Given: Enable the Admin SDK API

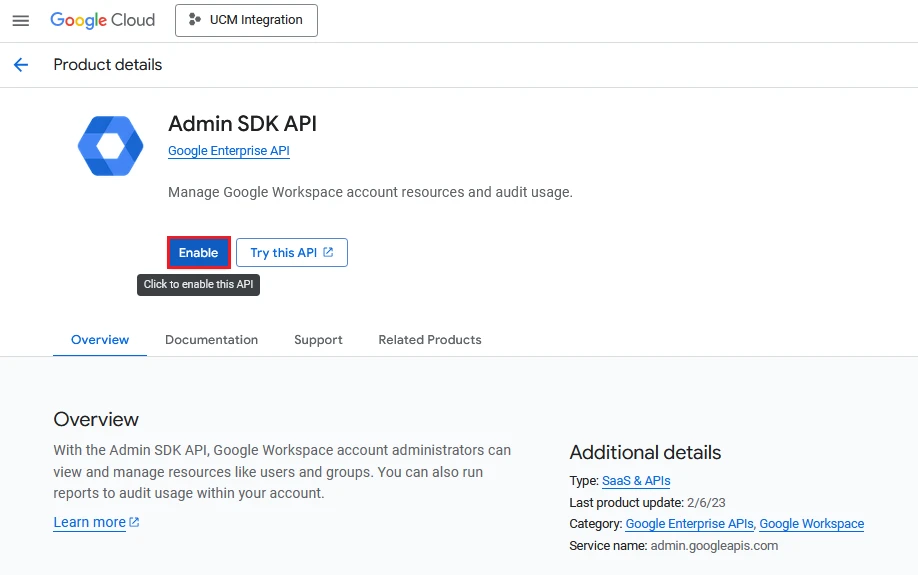Looking at the screenshot, I should (x=198, y=252).
